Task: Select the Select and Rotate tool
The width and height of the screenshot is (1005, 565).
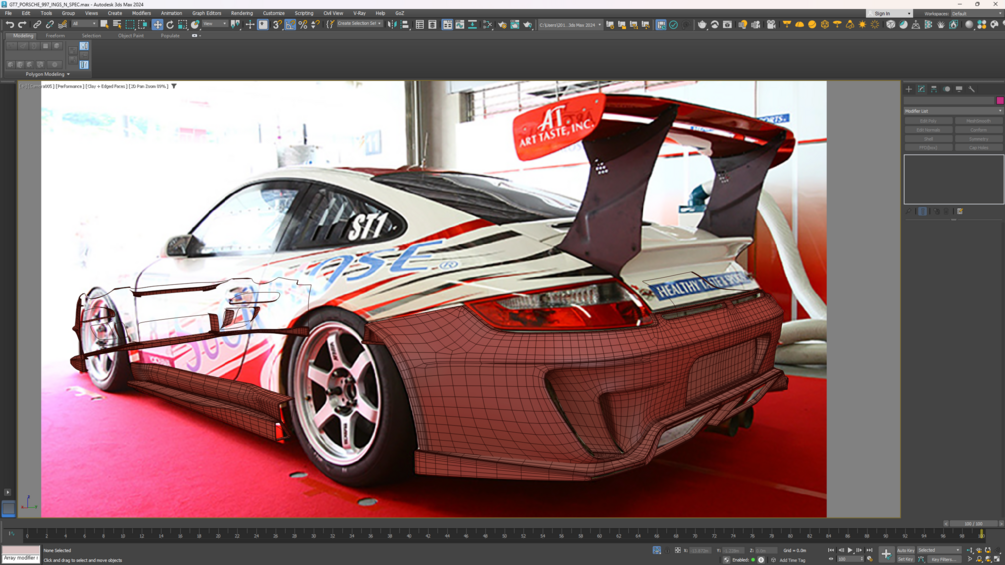Action: [170, 25]
